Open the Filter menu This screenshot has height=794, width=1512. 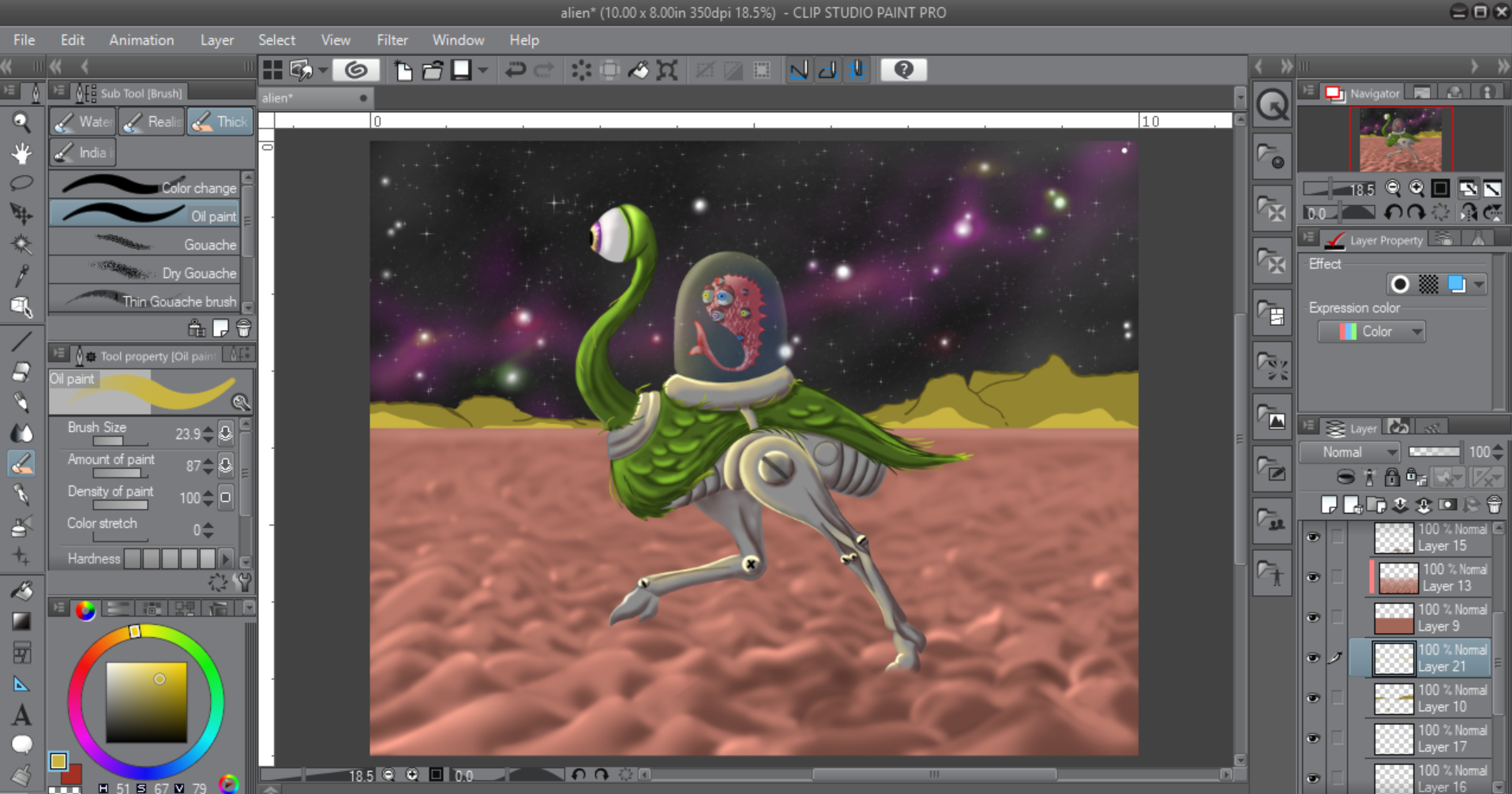(x=392, y=40)
